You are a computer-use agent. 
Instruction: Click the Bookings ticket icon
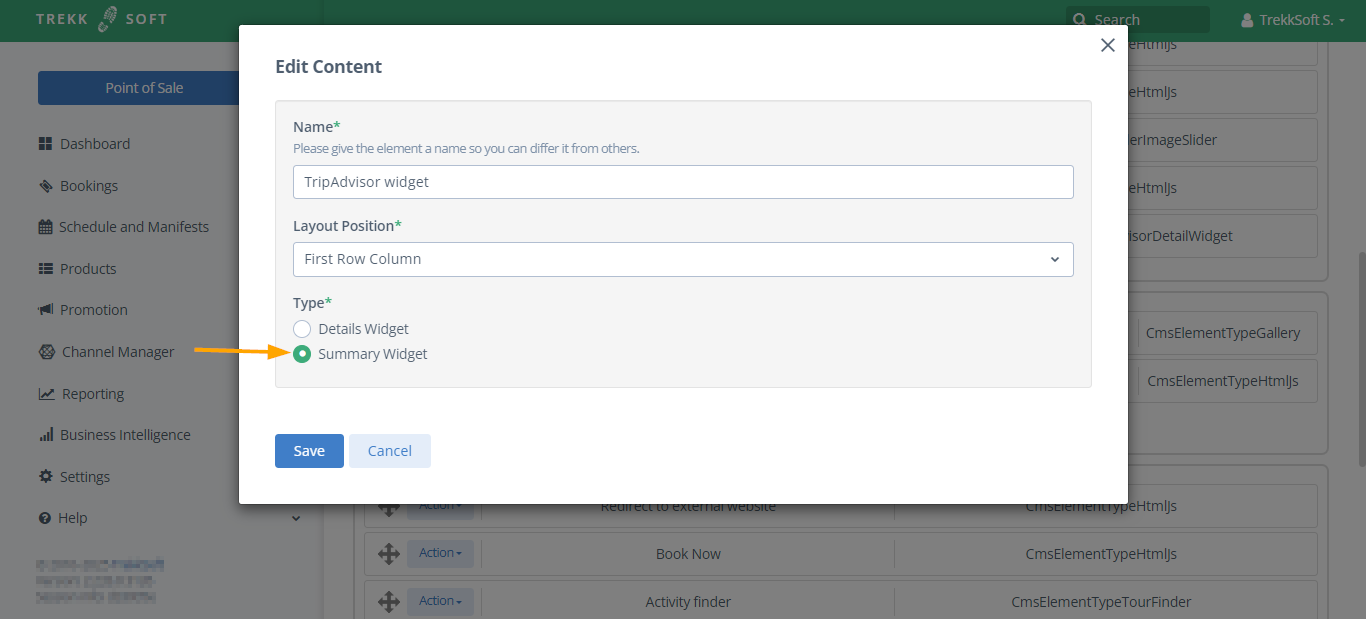tap(45, 186)
